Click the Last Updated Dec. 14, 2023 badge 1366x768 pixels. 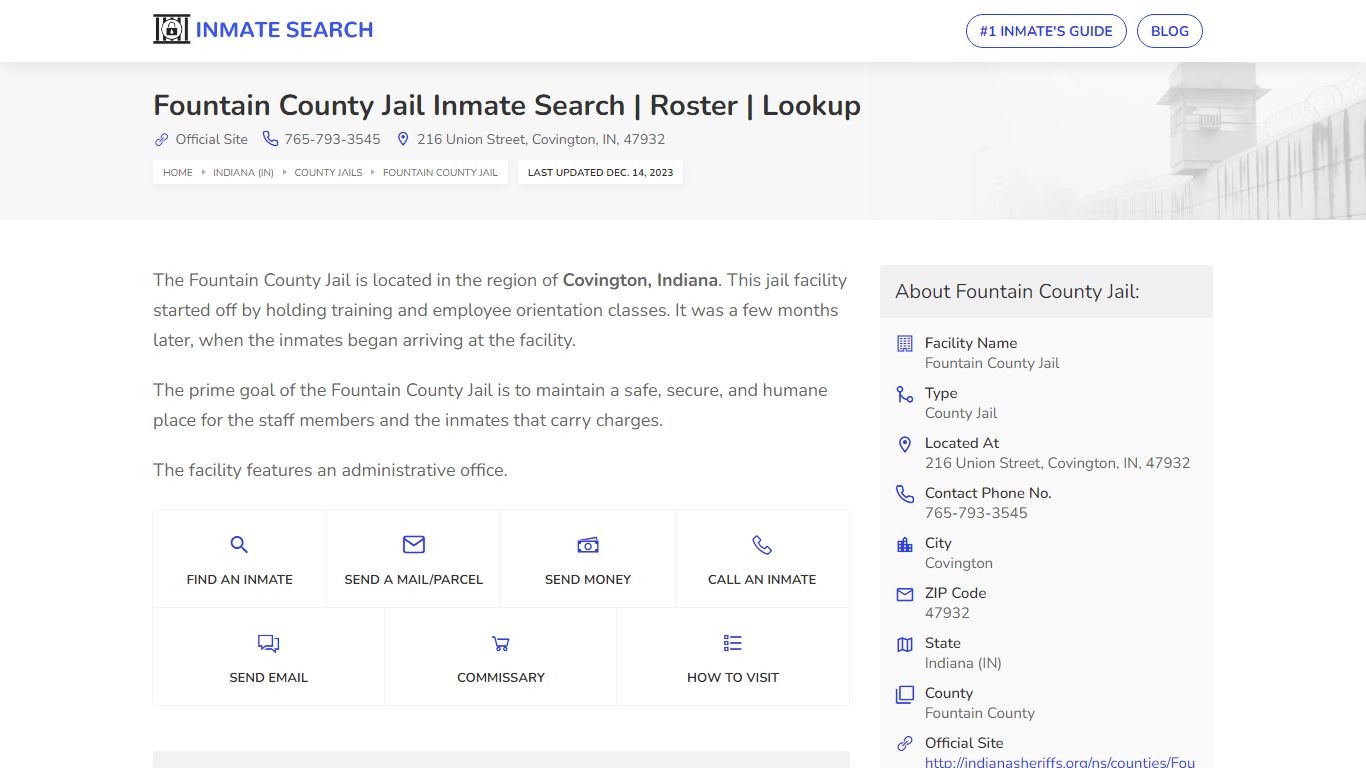[x=600, y=172]
